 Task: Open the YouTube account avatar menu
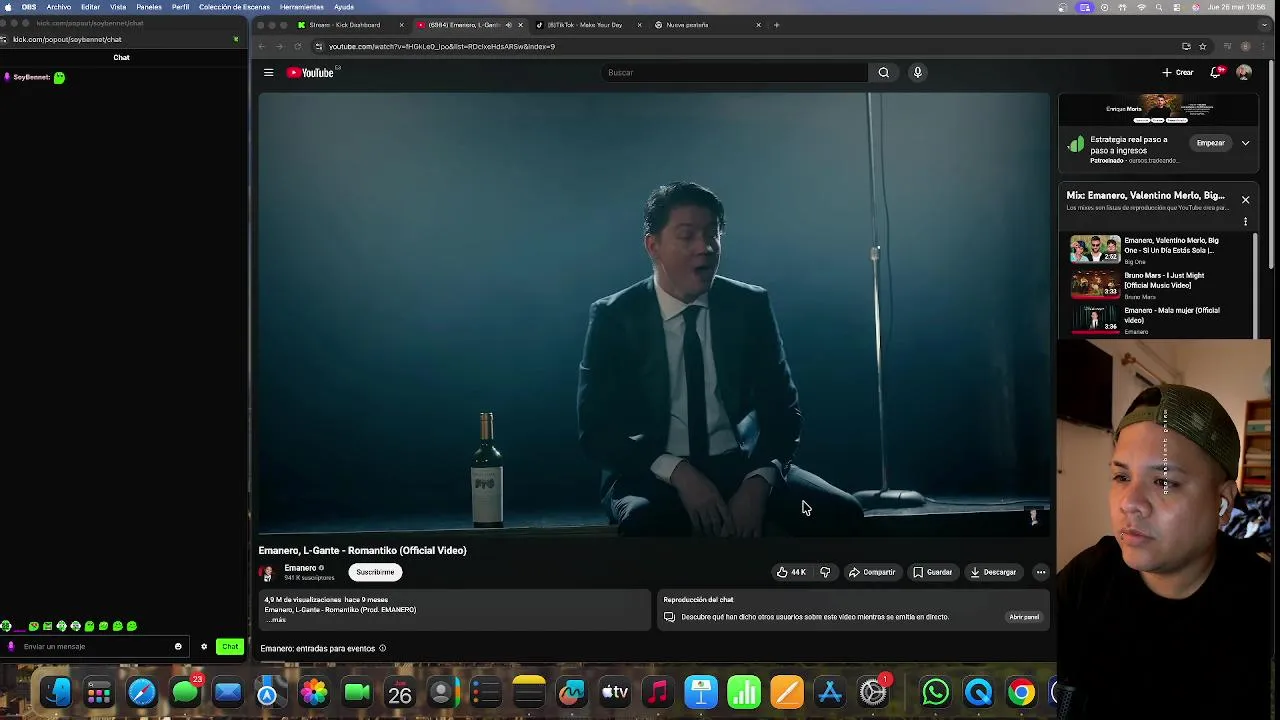[1243, 72]
